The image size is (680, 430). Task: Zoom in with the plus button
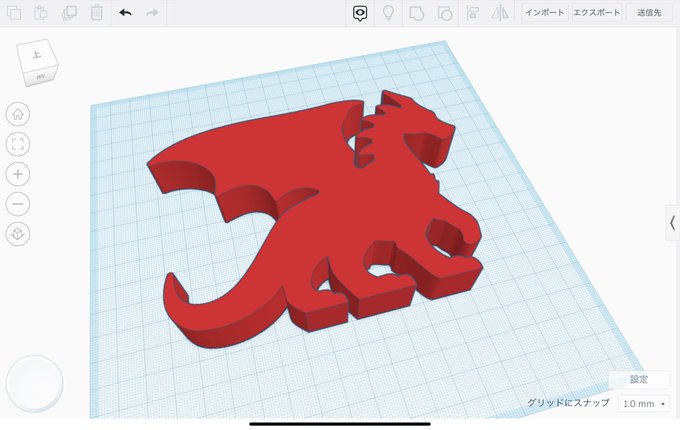[18, 174]
